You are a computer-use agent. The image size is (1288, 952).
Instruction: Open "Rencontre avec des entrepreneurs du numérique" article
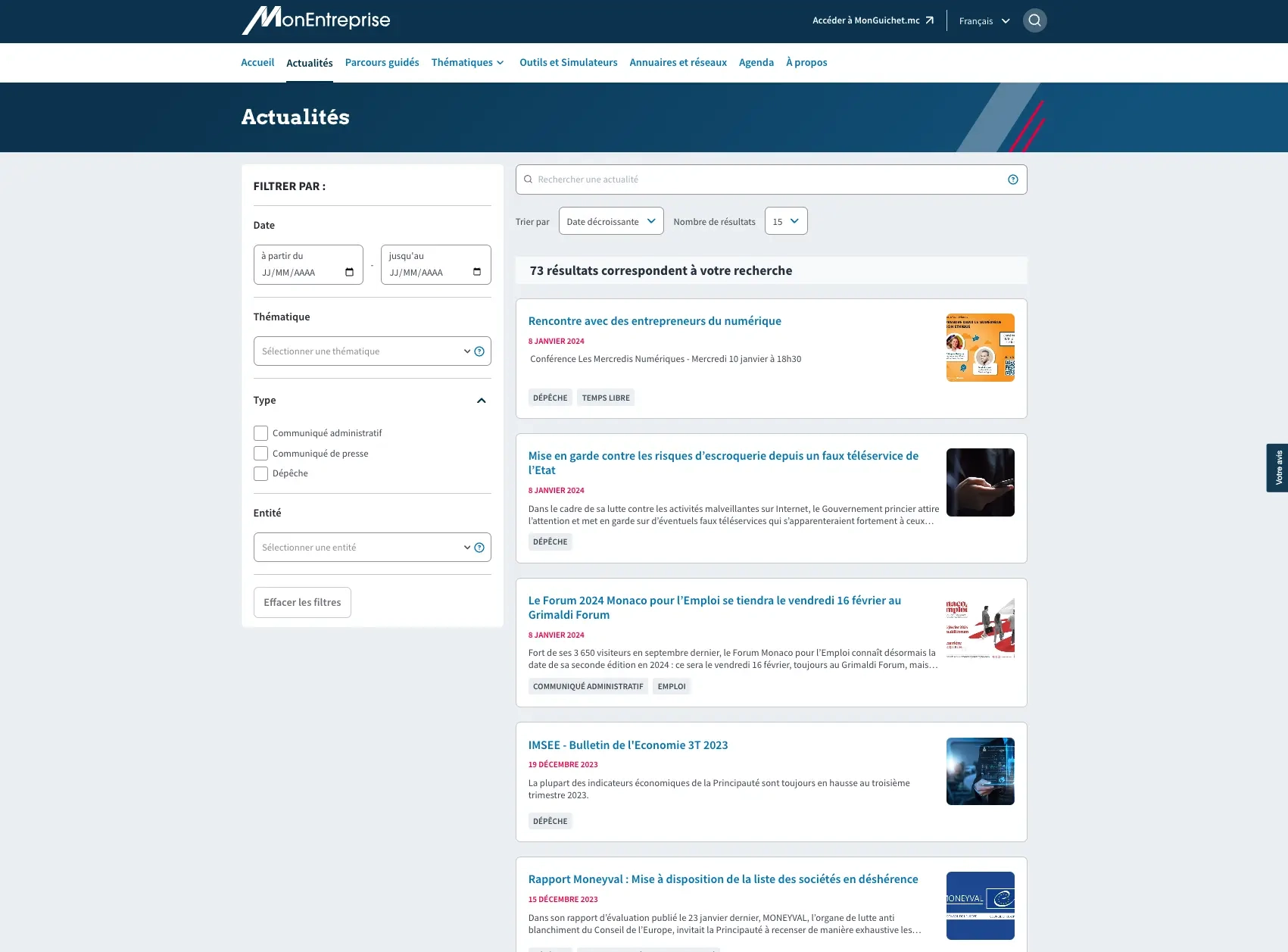(655, 321)
